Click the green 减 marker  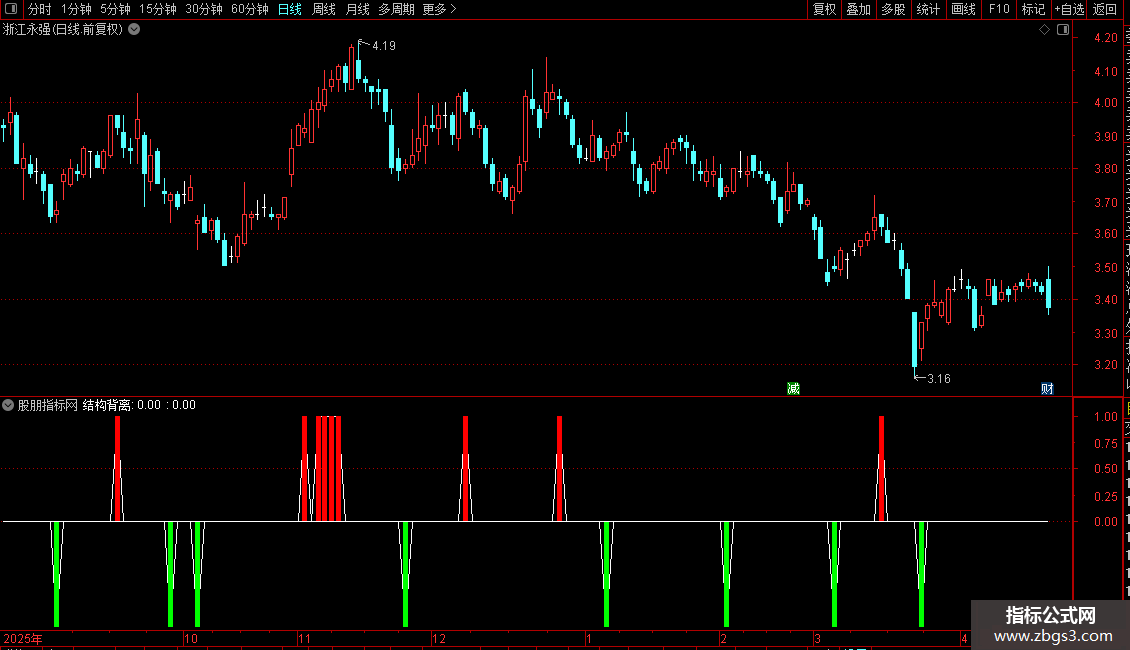tap(793, 389)
